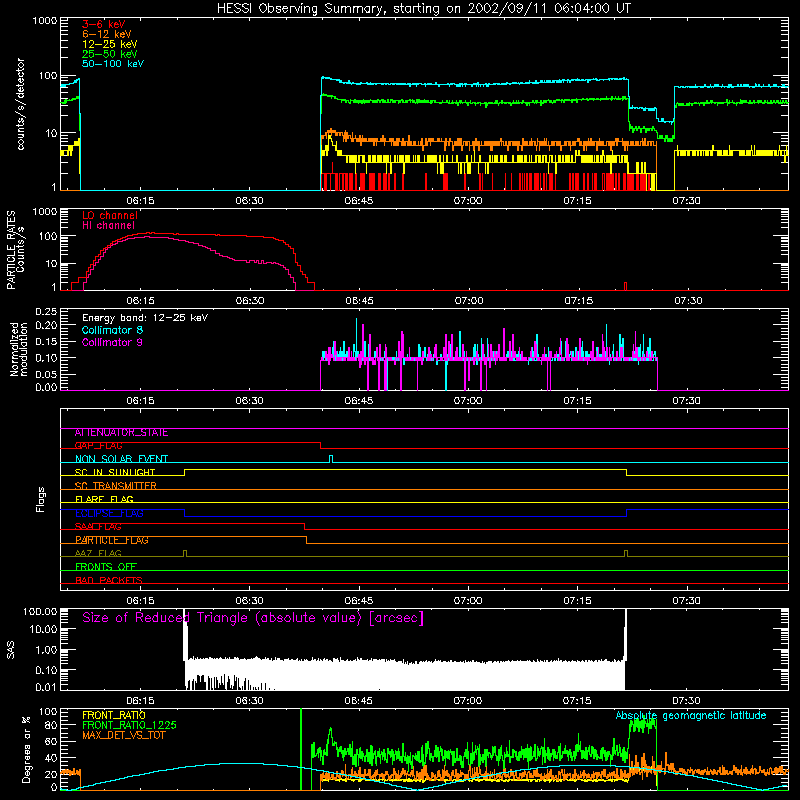The width and height of the screenshot is (800, 800).
Task: Select the HI channel legend label
Action: (x=108, y=226)
